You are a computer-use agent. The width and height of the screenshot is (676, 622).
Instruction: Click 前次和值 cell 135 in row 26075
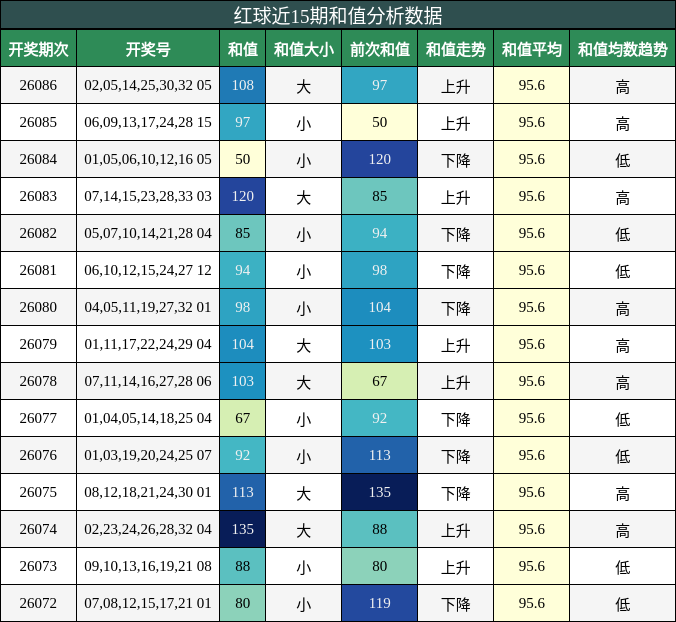coord(379,492)
